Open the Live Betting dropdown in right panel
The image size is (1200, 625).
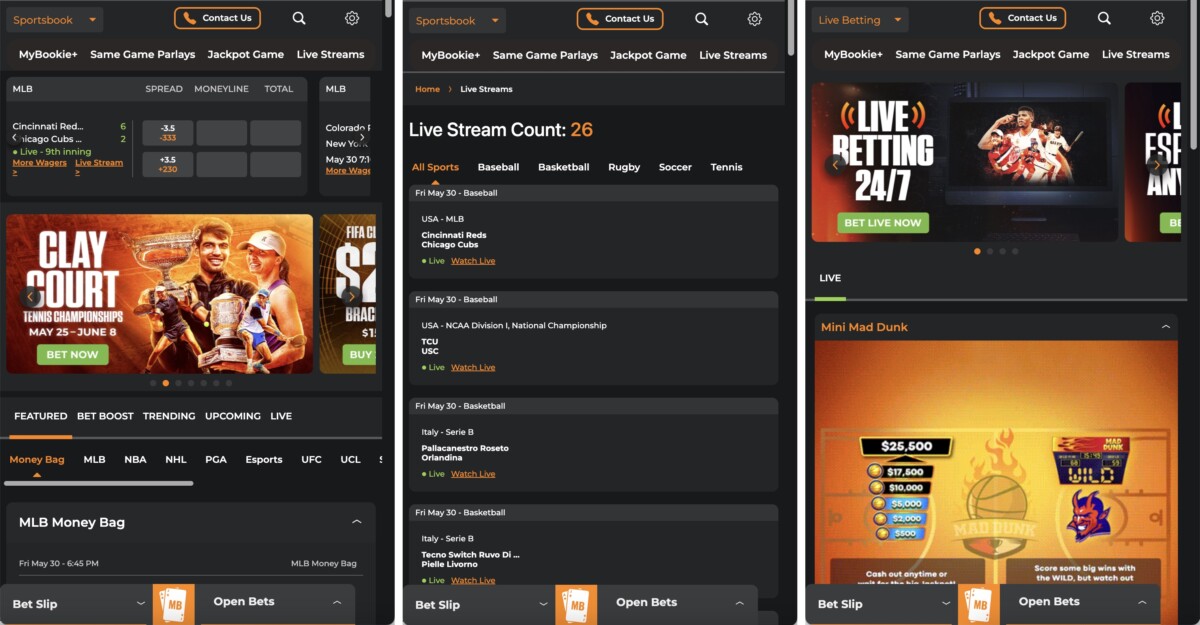(x=860, y=20)
